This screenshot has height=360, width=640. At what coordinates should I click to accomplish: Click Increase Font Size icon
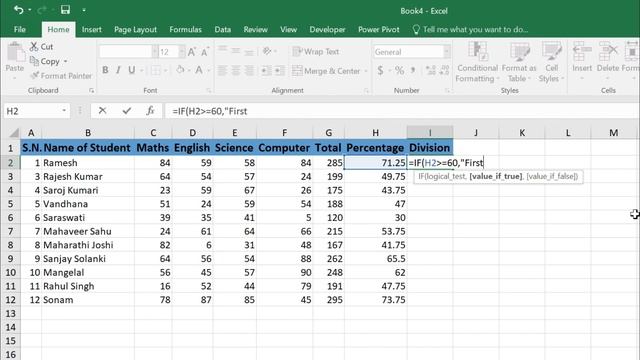click(191, 52)
